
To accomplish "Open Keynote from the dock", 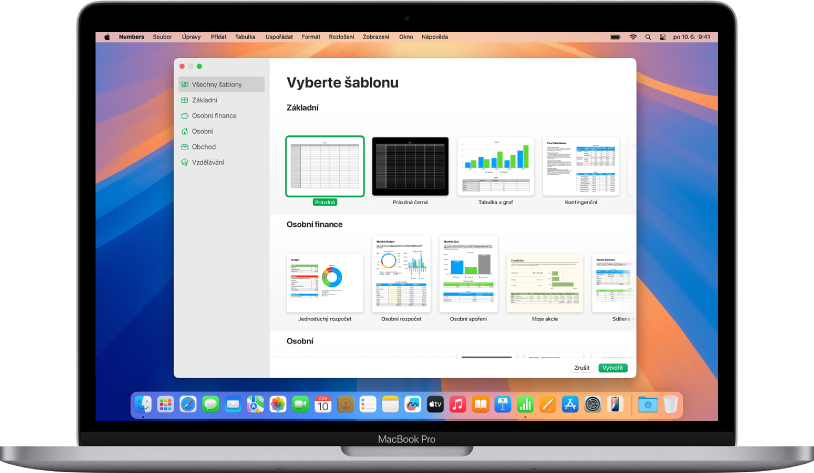I will point(503,404).
